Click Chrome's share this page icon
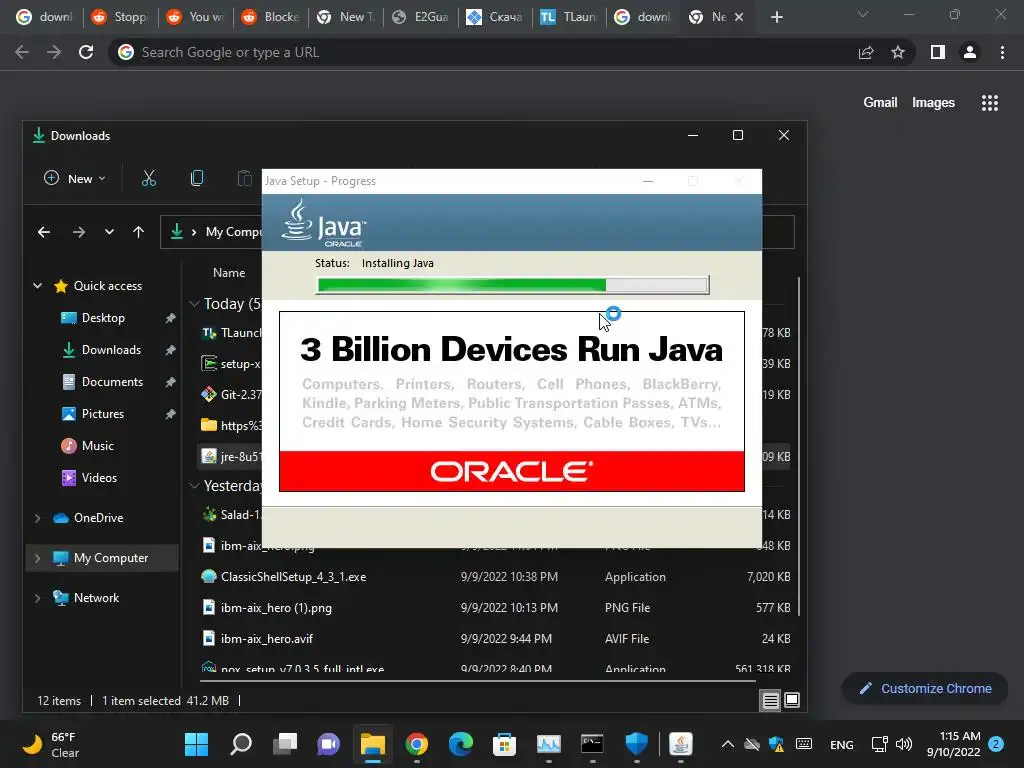 (866, 52)
